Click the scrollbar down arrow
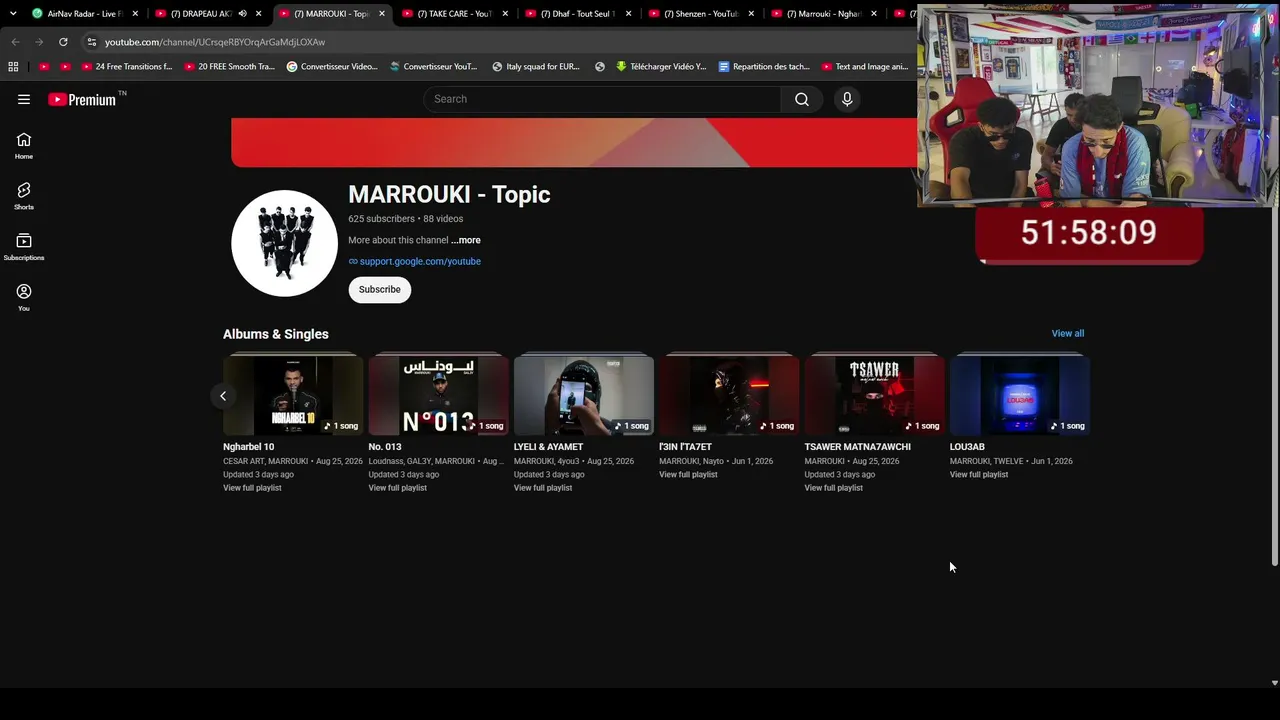1280x720 pixels. [1274, 683]
